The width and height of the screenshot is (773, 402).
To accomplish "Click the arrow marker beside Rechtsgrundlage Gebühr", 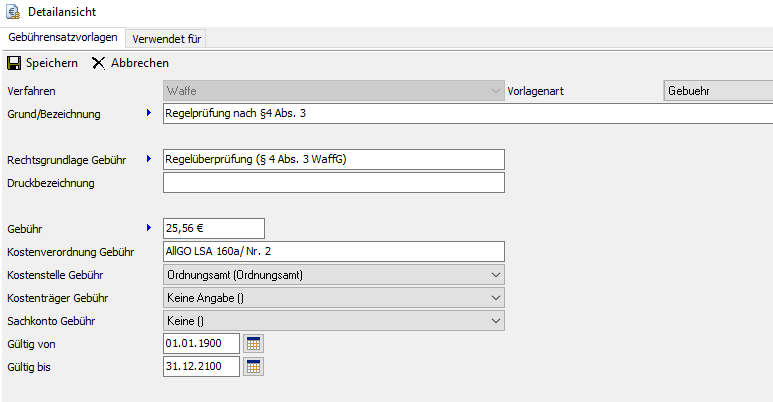I will [x=150, y=159].
